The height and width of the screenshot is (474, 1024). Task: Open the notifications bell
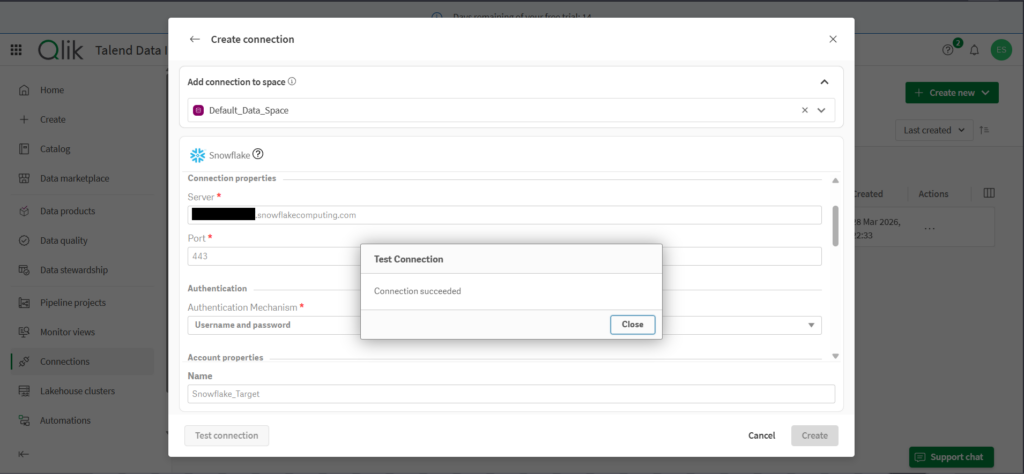974,50
